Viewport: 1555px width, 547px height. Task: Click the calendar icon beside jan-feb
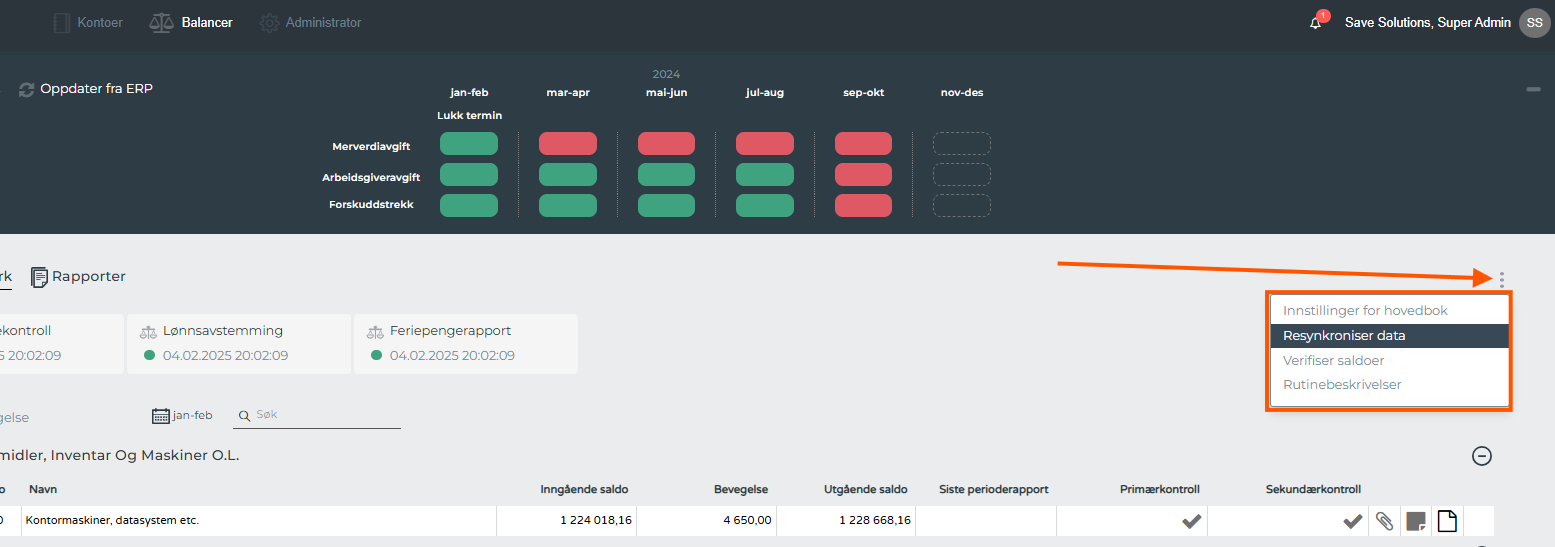click(160, 416)
